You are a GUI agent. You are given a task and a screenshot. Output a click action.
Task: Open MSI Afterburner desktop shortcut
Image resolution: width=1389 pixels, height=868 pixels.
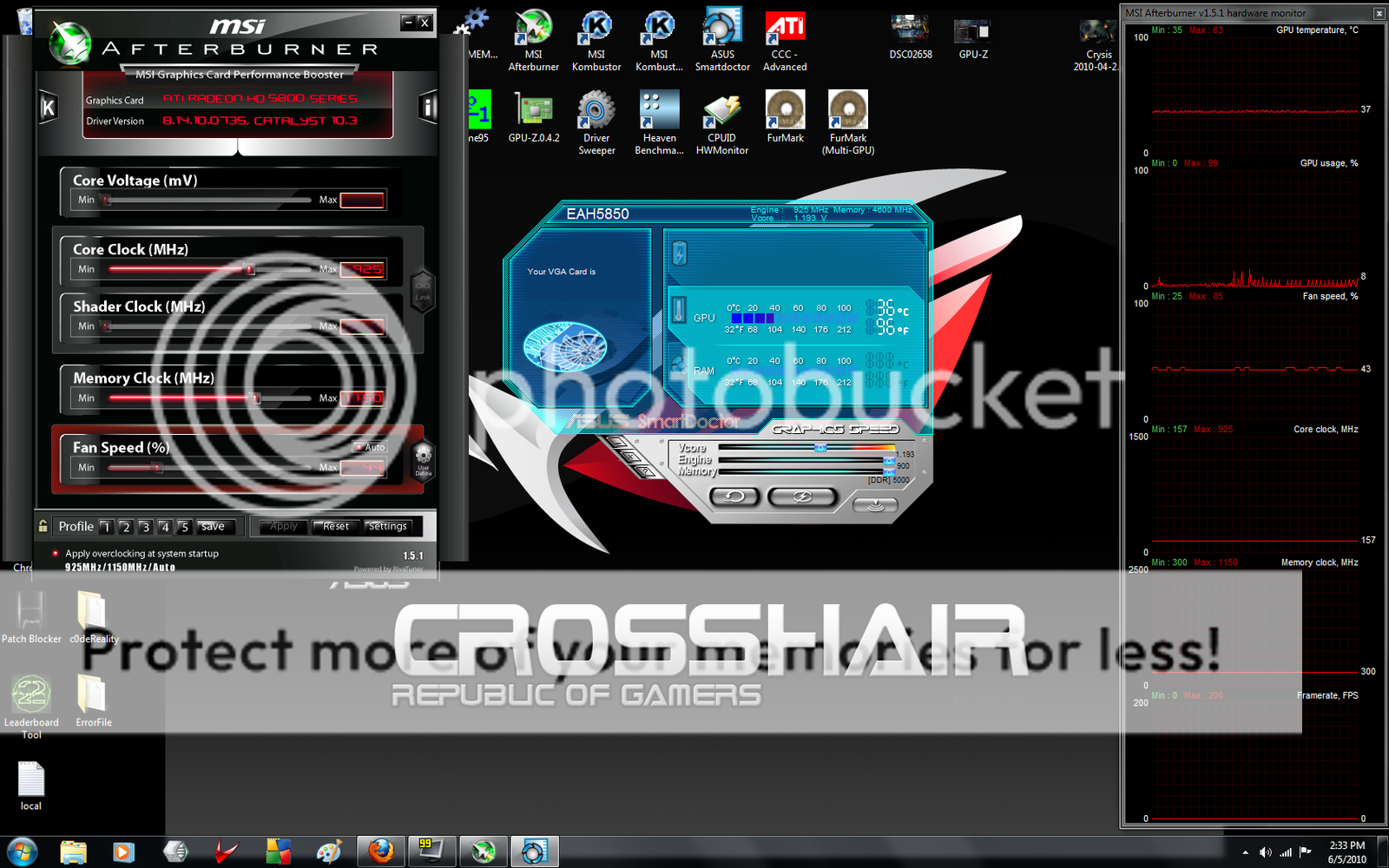coord(533,39)
